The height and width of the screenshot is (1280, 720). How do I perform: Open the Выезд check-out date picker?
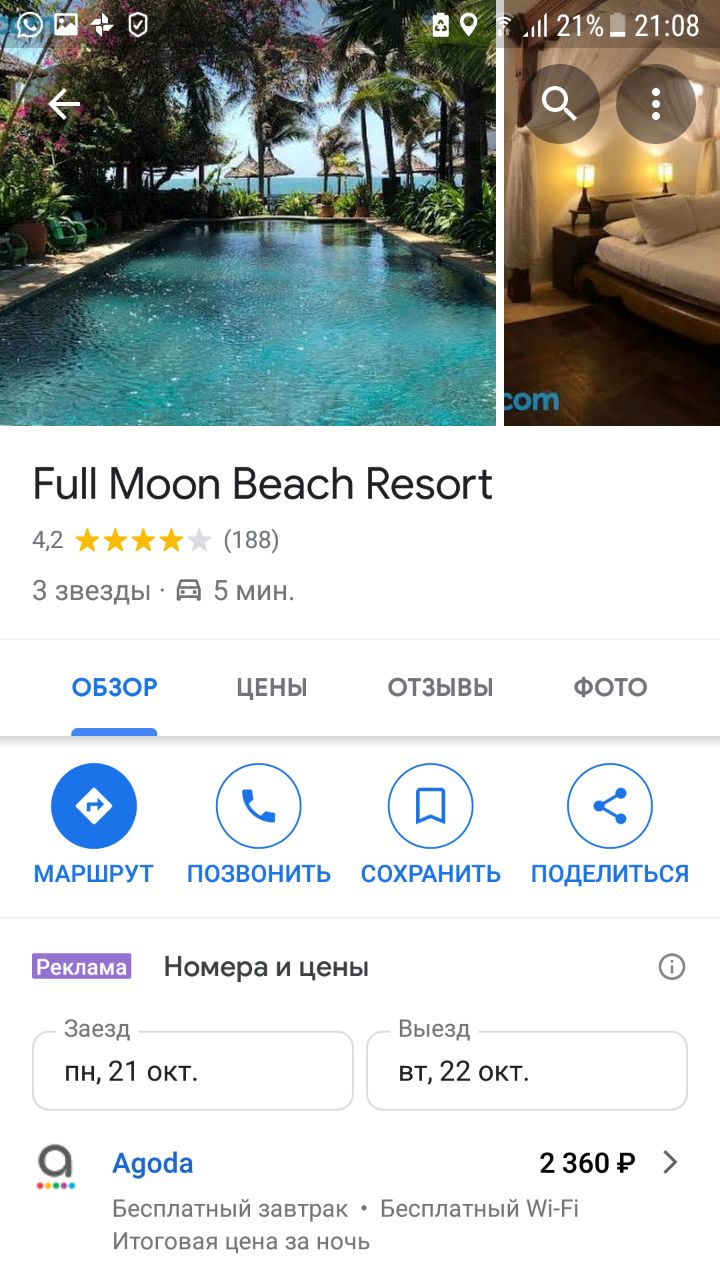pyautogui.click(x=527, y=1071)
